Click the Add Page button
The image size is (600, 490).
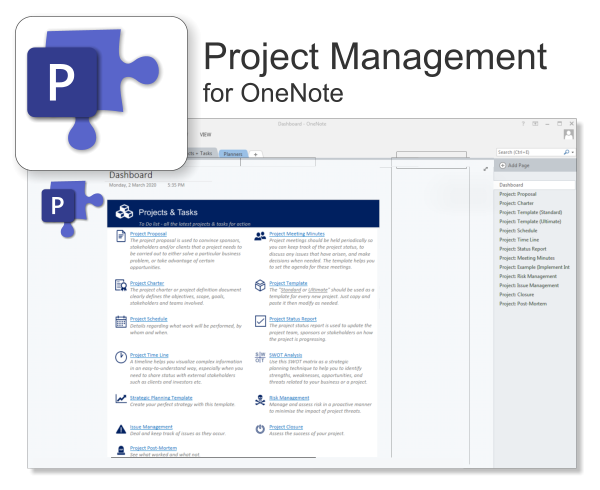[x=535, y=166]
